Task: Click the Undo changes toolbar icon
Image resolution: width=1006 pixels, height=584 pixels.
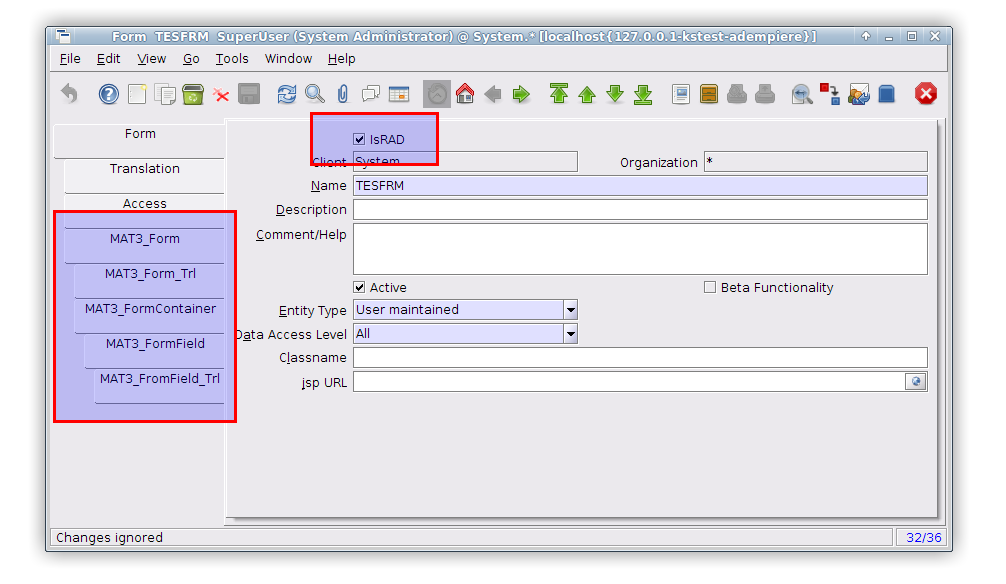Action: (69, 94)
